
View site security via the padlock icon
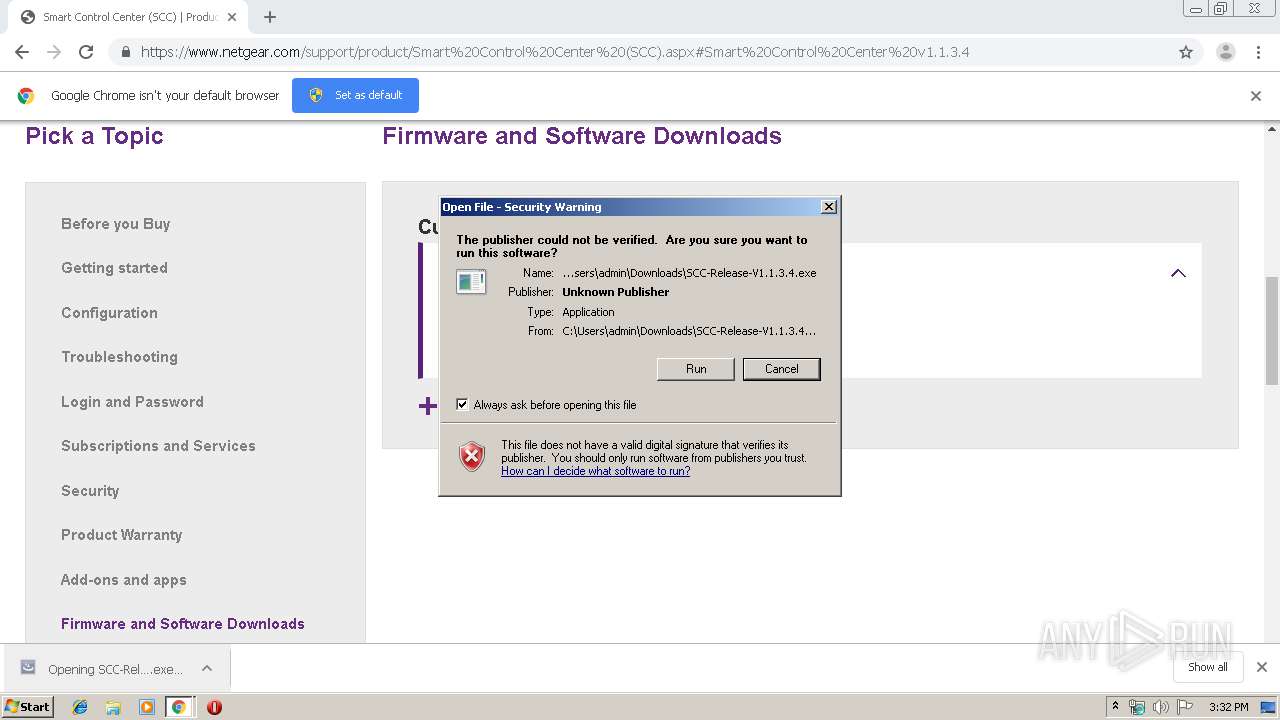[126, 52]
